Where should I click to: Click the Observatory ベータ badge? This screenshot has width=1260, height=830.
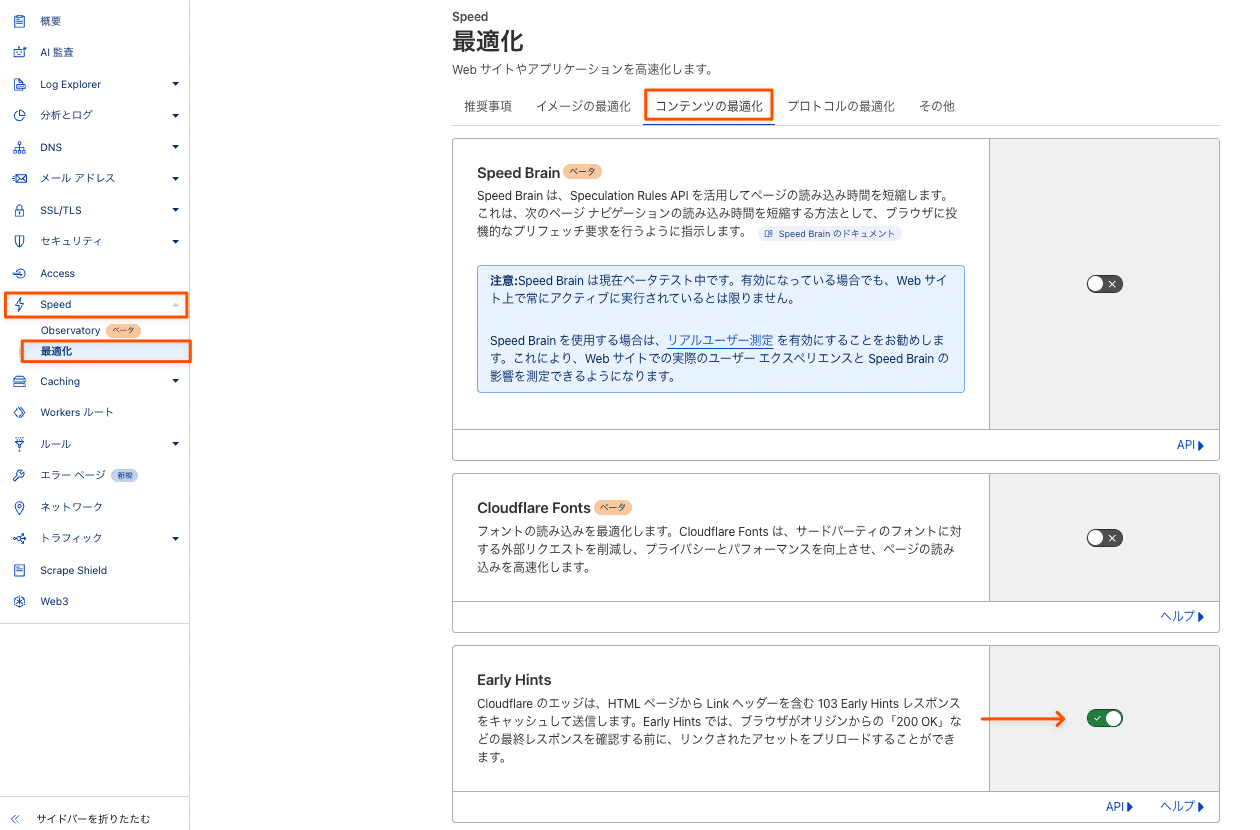(122, 329)
